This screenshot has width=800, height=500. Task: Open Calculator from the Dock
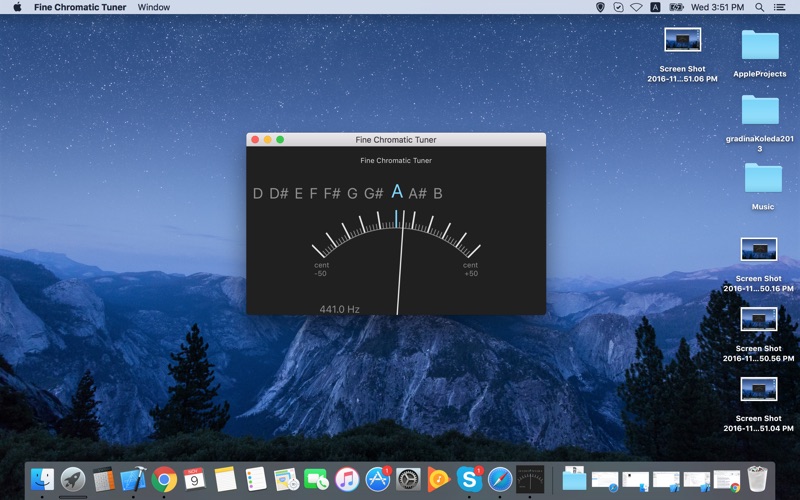[x=104, y=480]
